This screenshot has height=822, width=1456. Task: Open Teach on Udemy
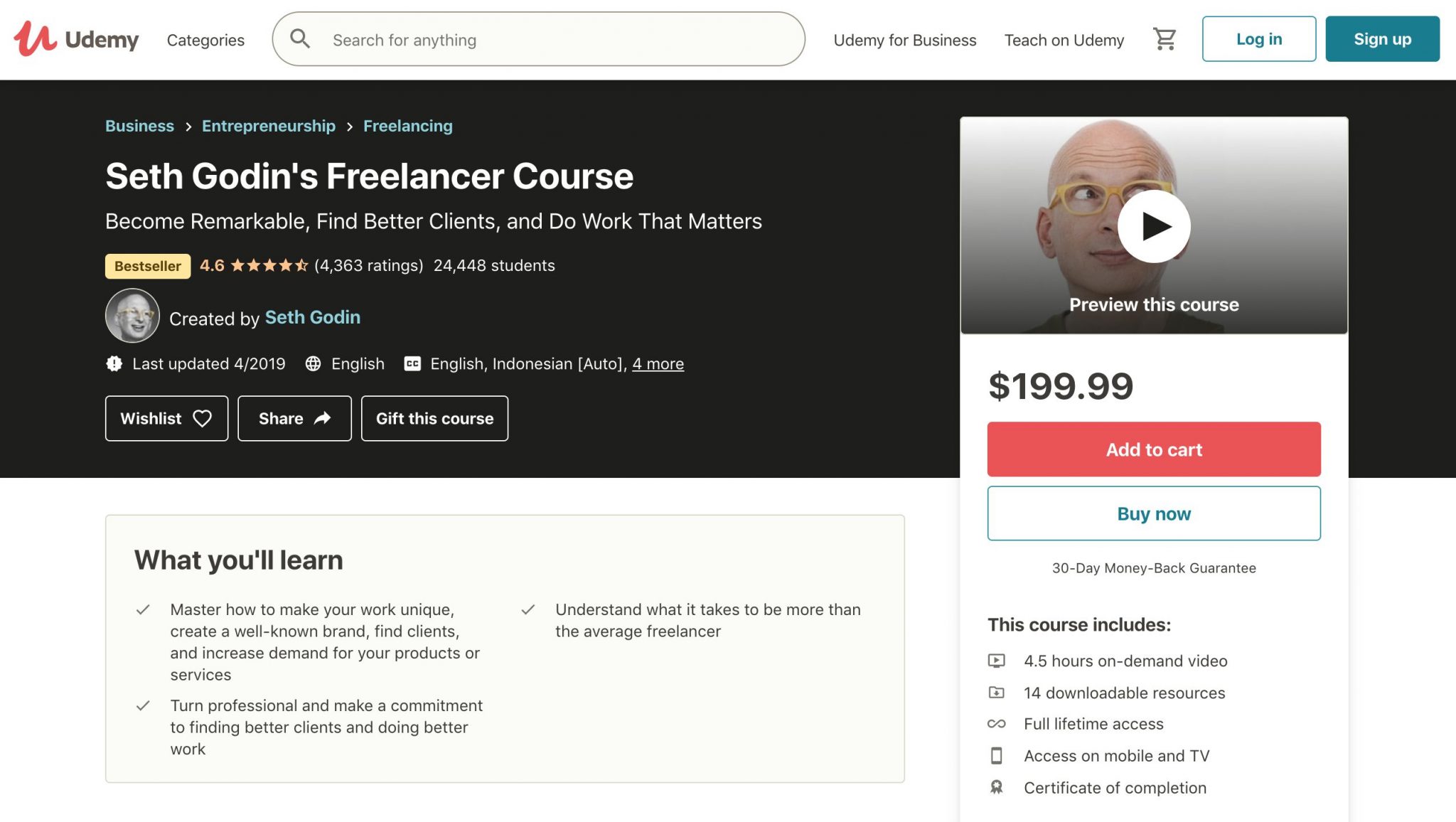(1064, 40)
